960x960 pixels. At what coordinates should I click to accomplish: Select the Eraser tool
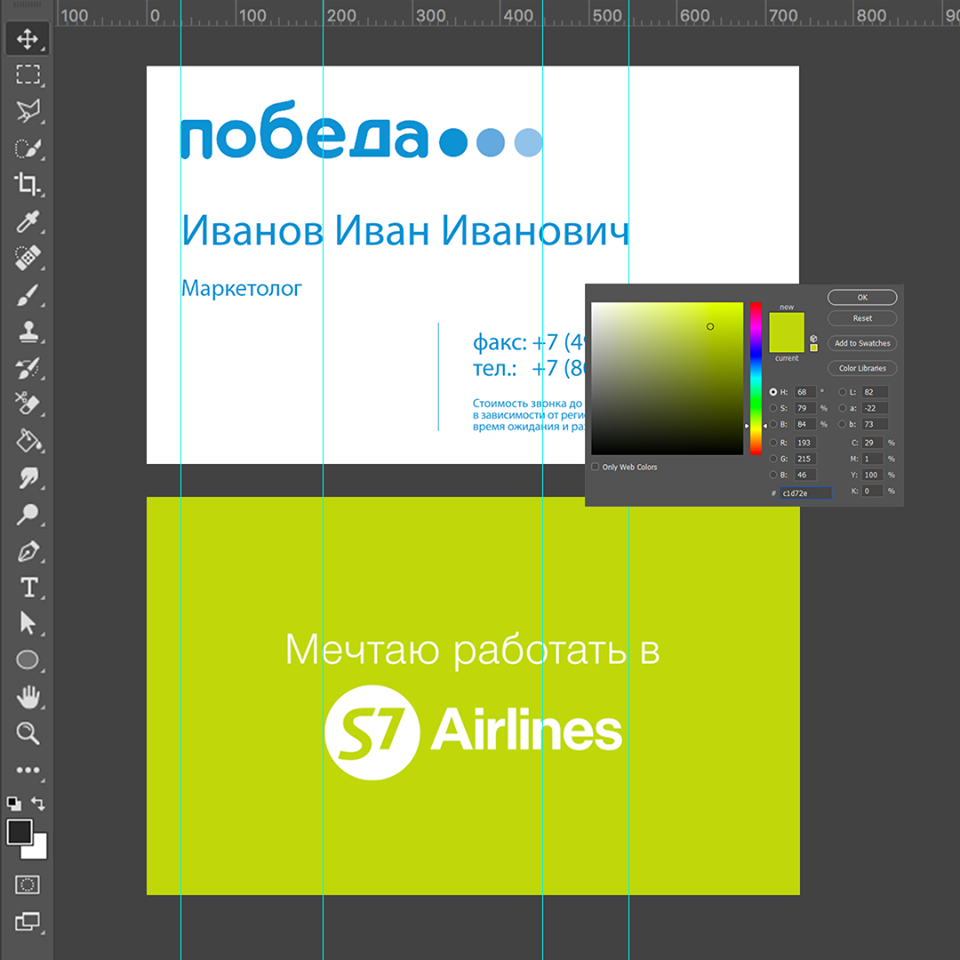click(27, 404)
